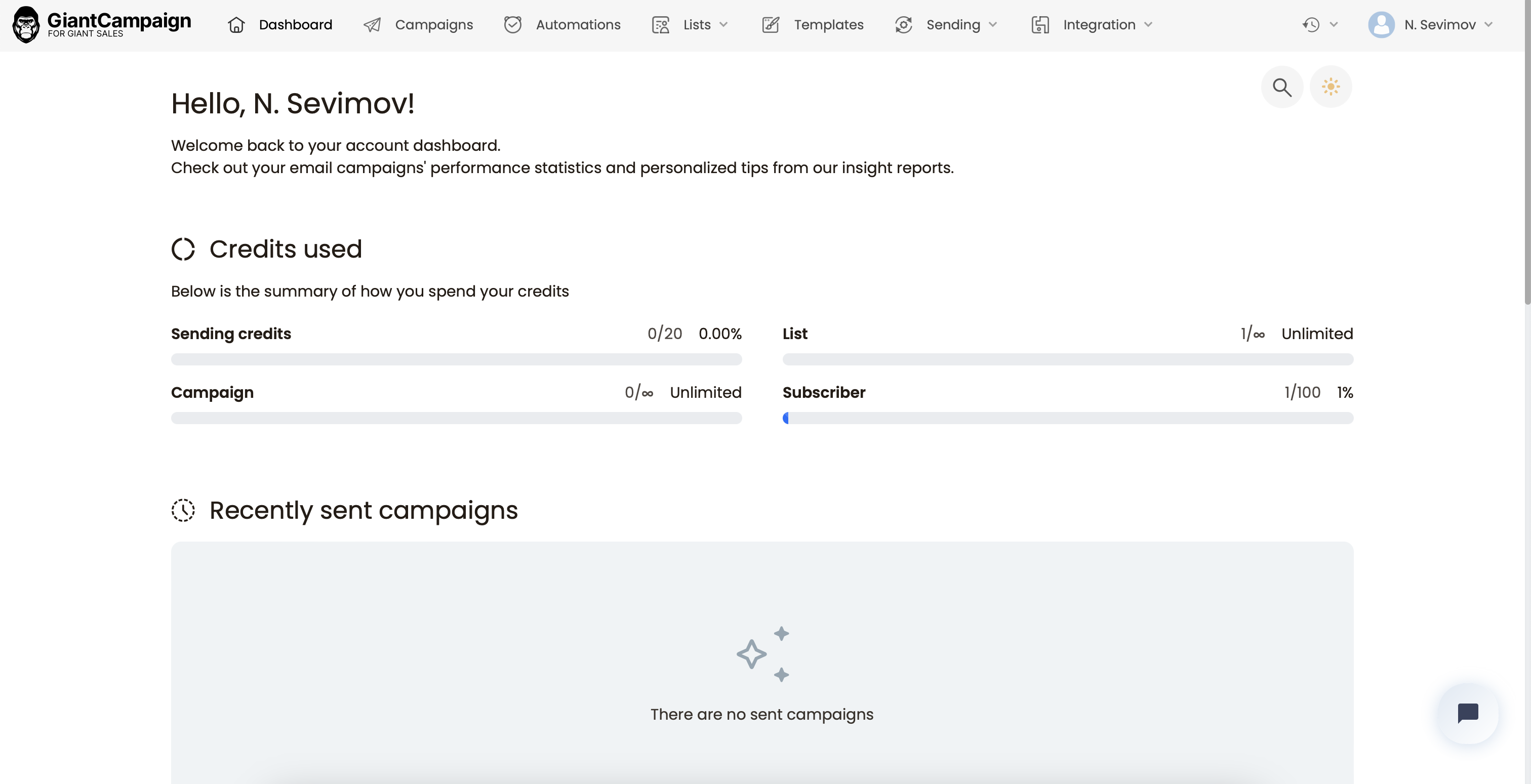
Task: Click the GiantCampaign gorilla logo
Action: [x=26, y=25]
